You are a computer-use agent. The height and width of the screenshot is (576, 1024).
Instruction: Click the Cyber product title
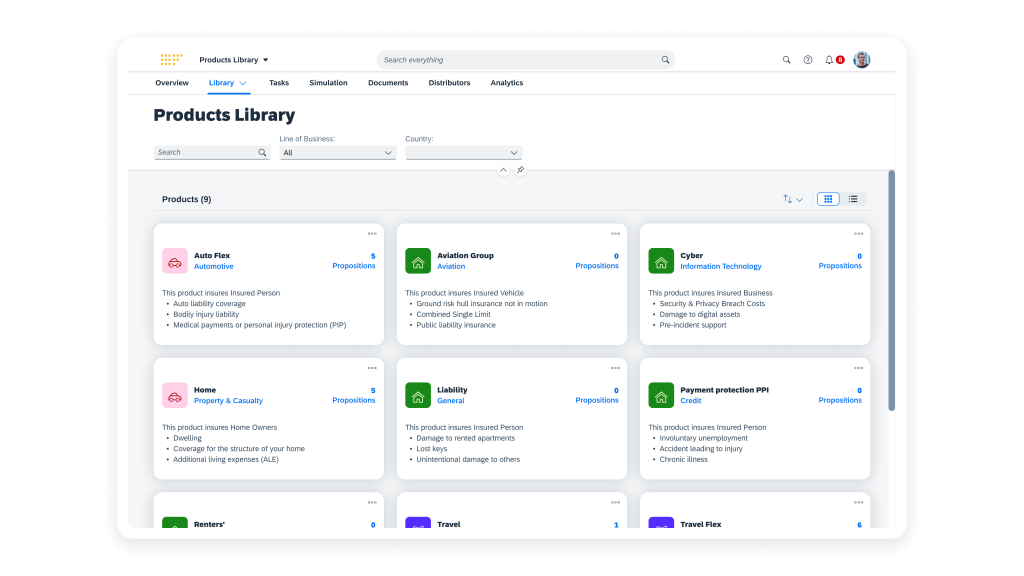pos(692,256)
